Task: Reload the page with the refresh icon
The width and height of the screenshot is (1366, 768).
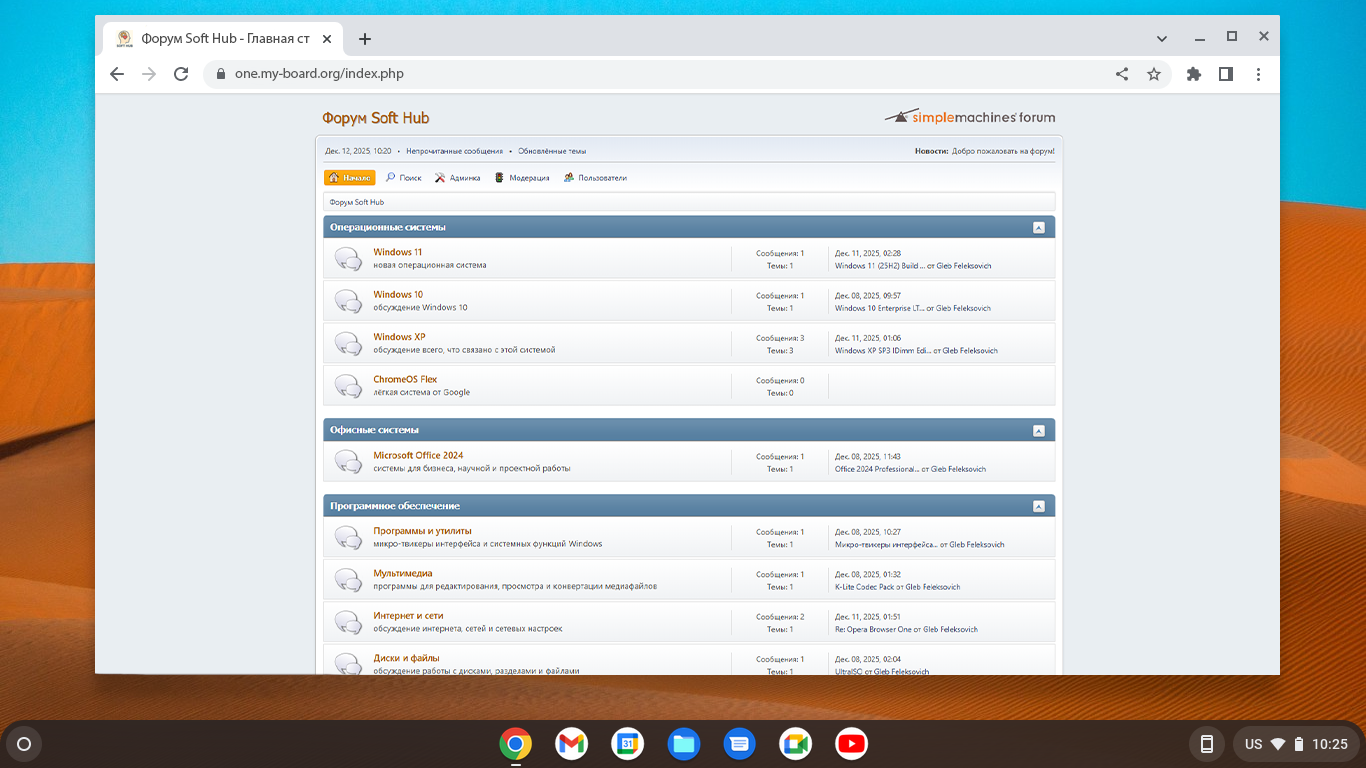Action: click(x=181, y=74)
